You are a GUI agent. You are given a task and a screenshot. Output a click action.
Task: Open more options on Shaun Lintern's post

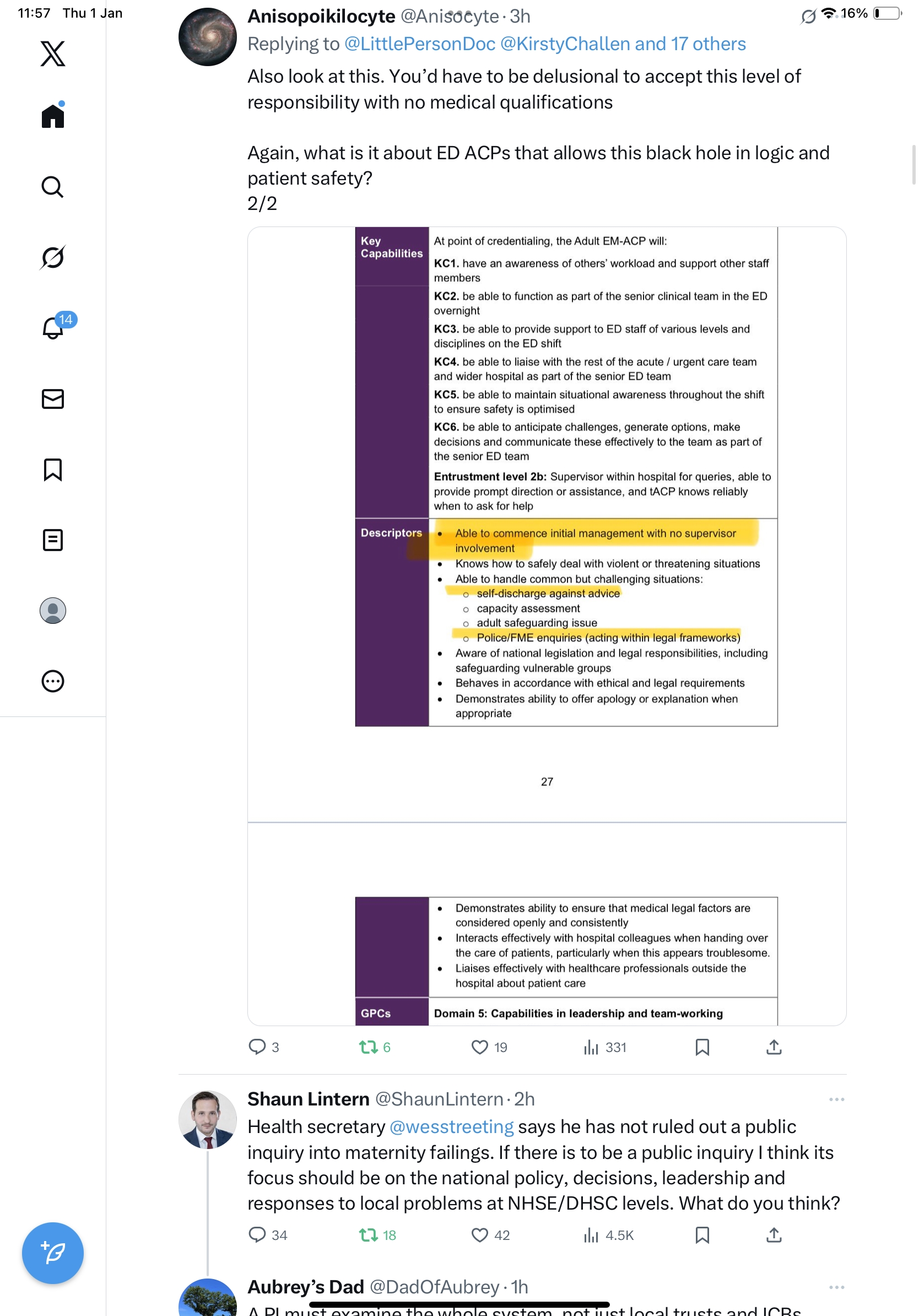pos(836,1099)
